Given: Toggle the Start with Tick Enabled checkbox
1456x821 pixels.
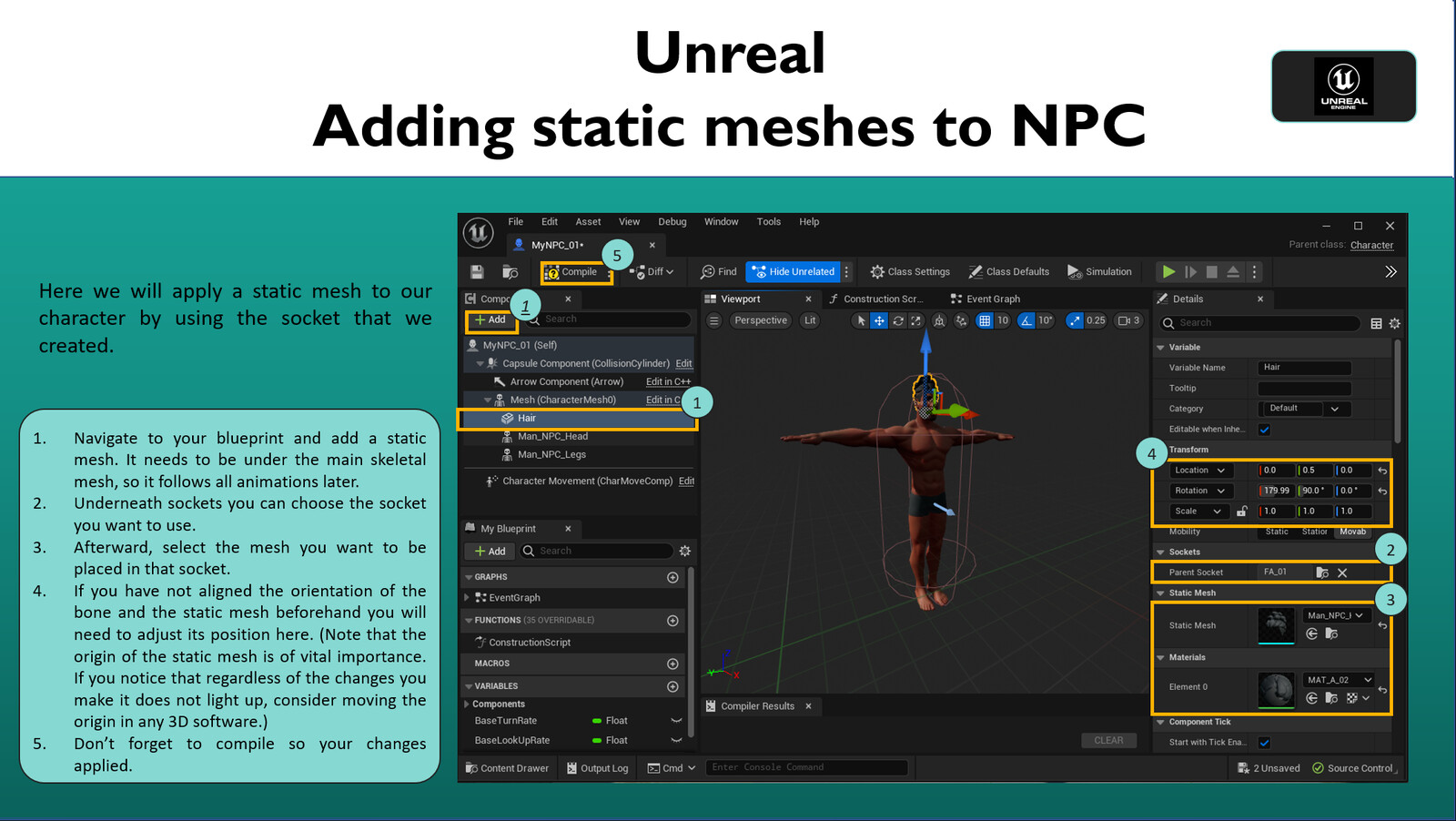Looking at the screenshot, I should click(x=1265, y=742).
